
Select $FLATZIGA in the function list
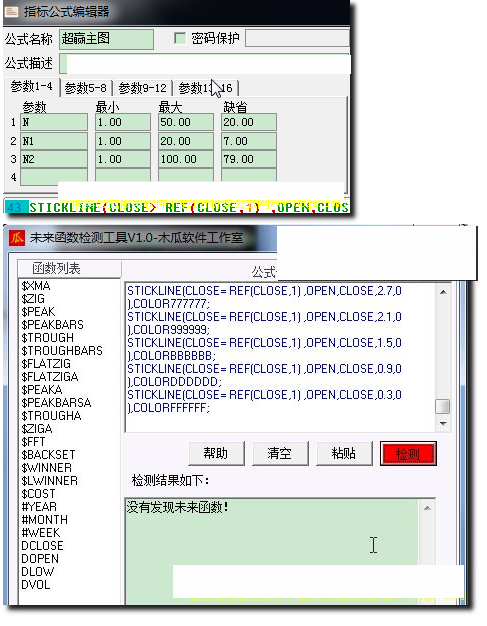[x=50, y=377]
